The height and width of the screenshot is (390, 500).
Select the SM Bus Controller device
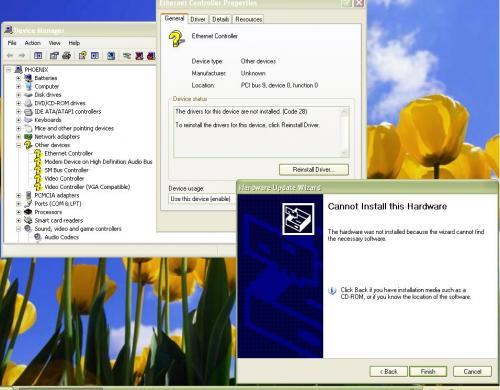tap(66, 170)
